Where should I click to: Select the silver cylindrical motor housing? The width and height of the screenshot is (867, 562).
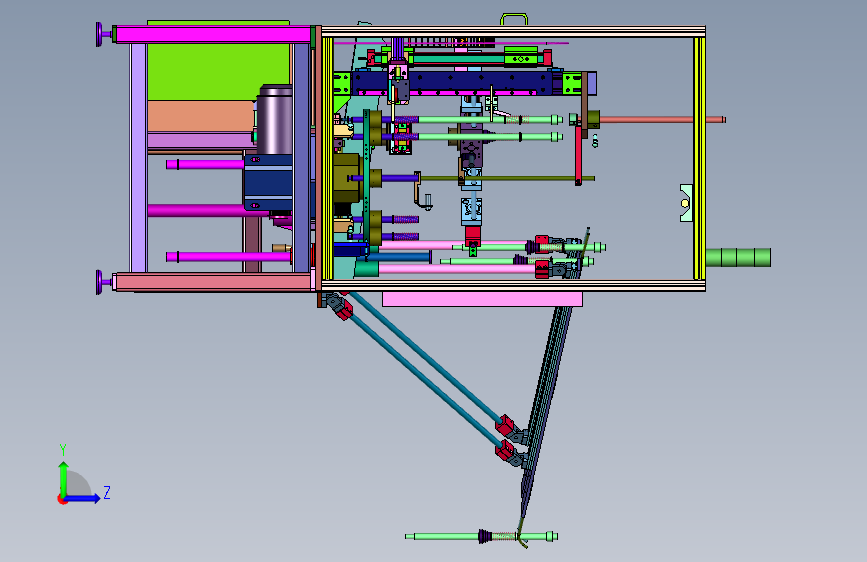point(274,119)
